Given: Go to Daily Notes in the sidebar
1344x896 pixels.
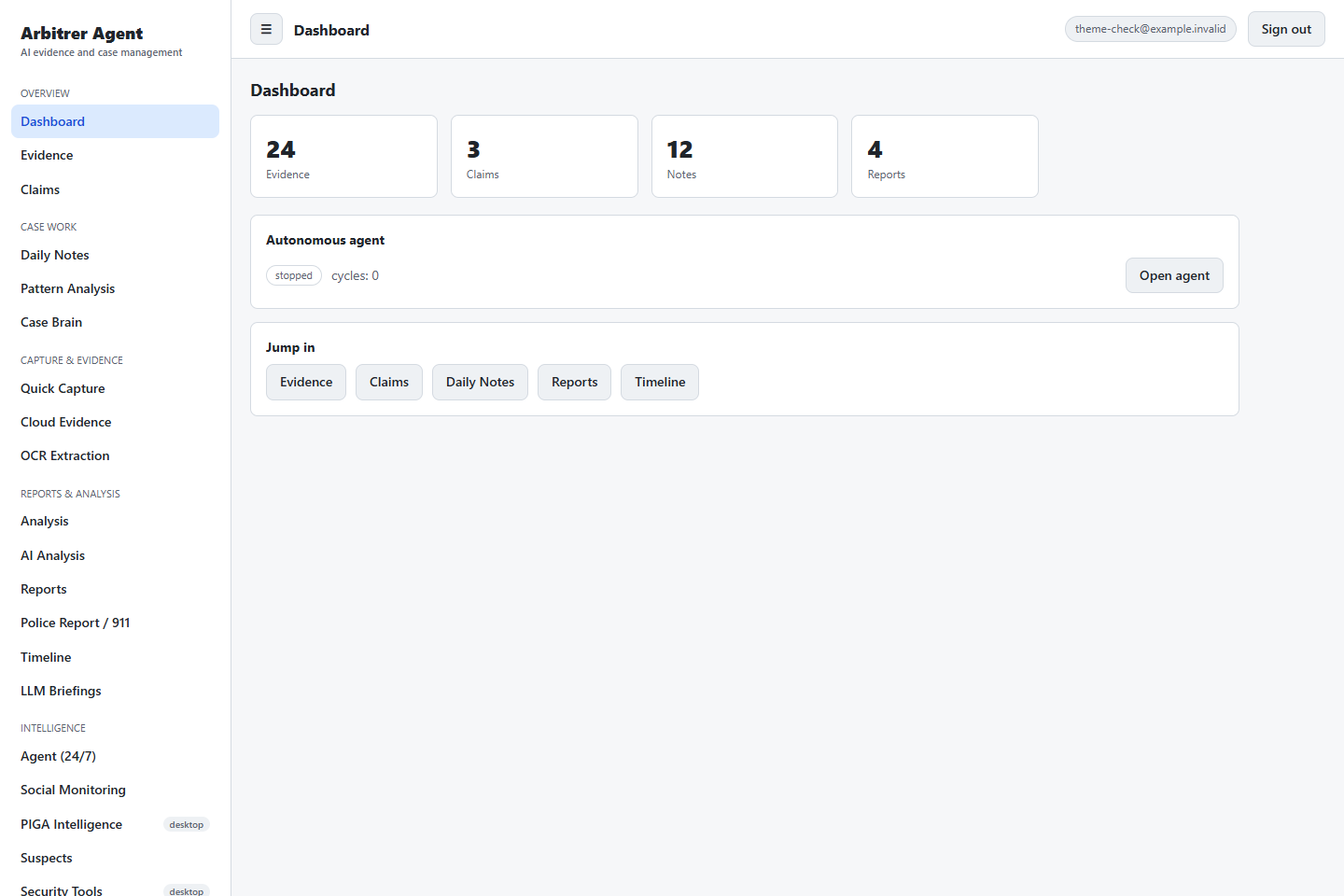Looking at the screenshot, I should (115, 255).
